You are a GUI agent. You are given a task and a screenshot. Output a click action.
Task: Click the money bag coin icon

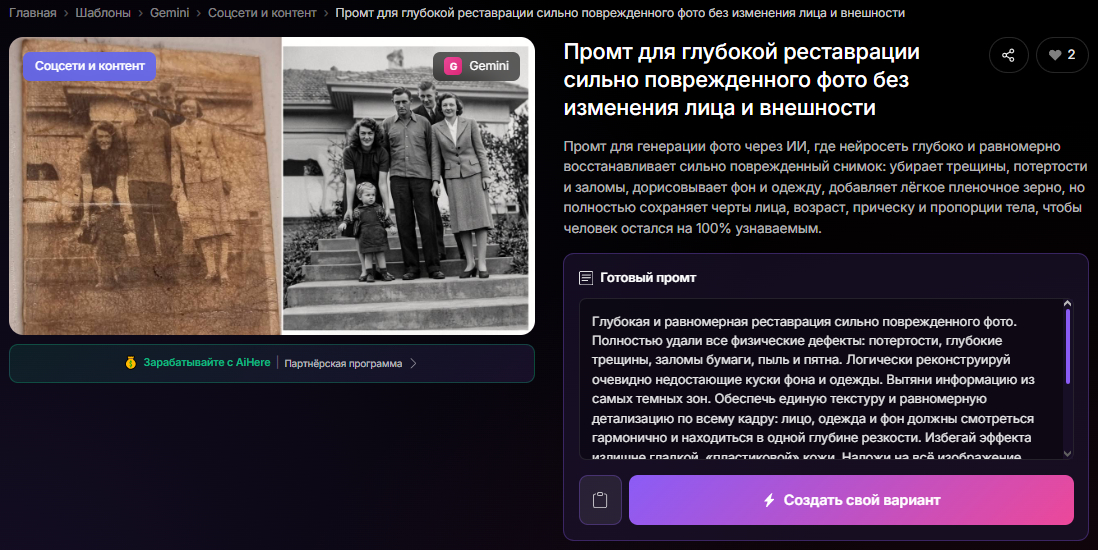click(x=130, y=363)
